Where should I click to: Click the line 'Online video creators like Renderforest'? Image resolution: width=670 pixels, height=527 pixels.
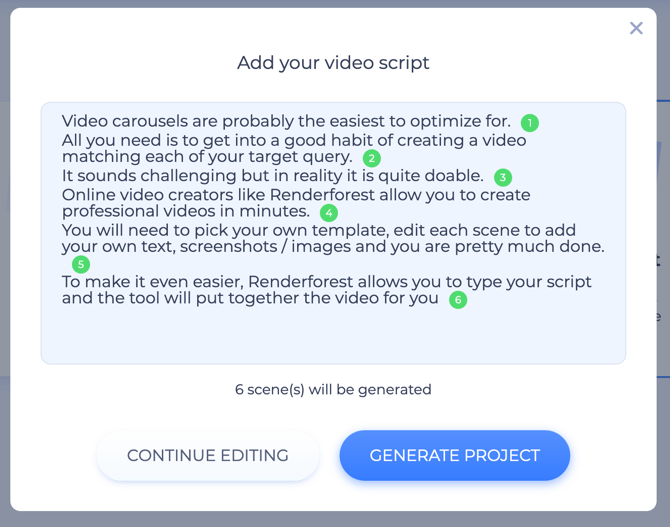click(296, 195)
